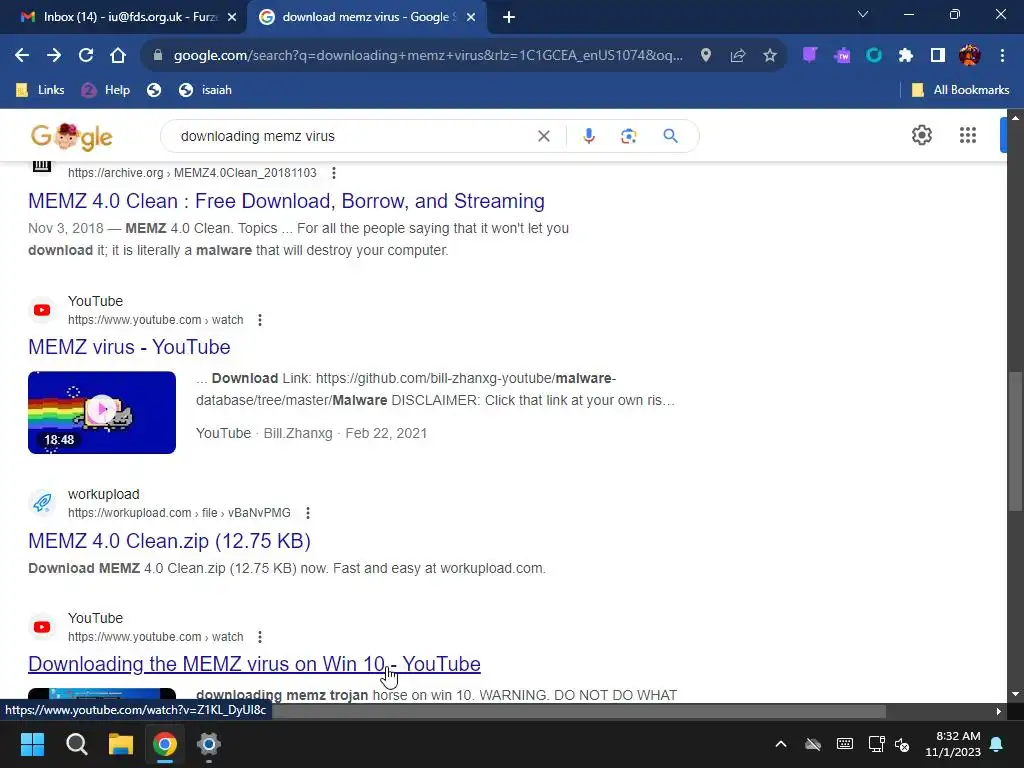Open the tab search chevron
The image size is (1024, 768).
coord(863,14)
